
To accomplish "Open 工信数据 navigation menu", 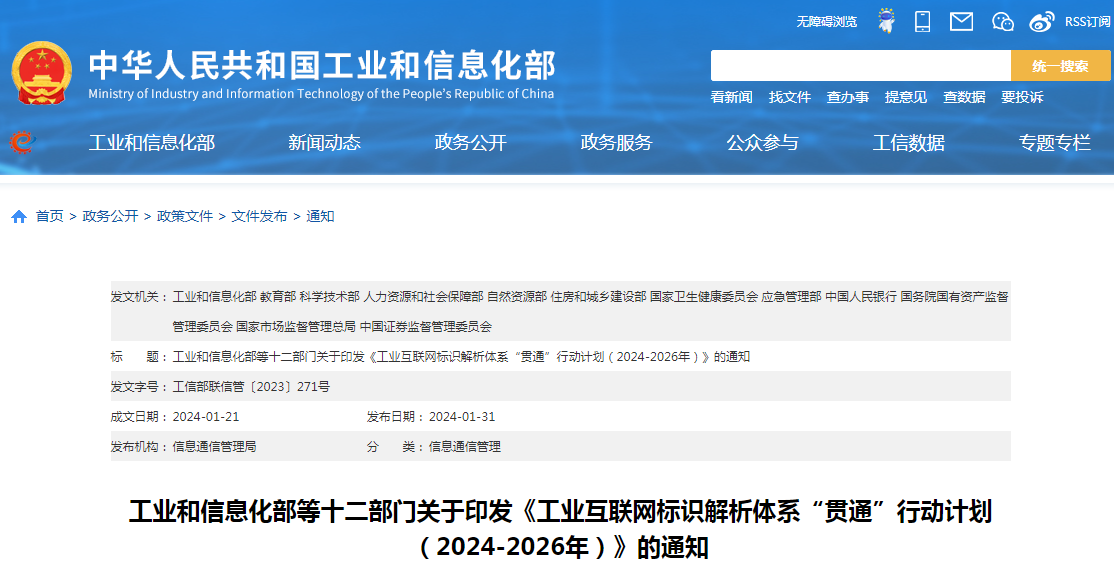I will (908, 143).
